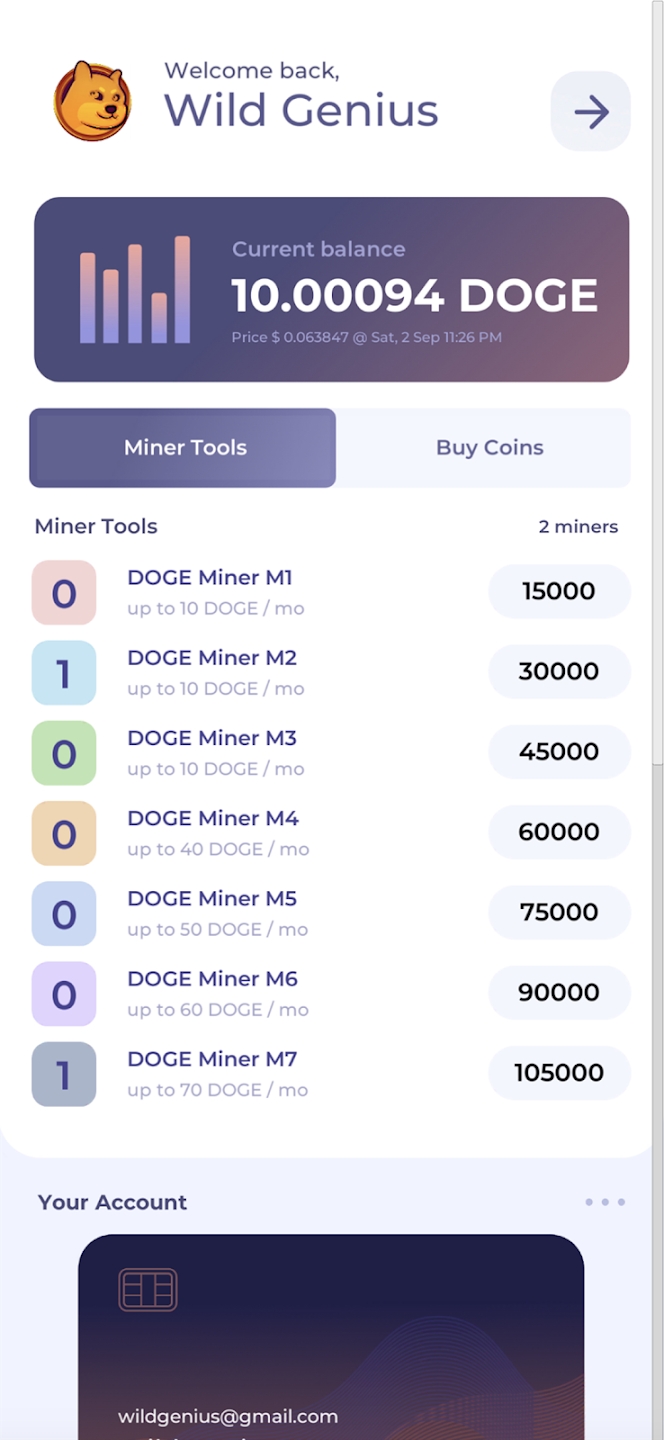Select the grey count badge for Miner M7

(x=64, y=1074)
